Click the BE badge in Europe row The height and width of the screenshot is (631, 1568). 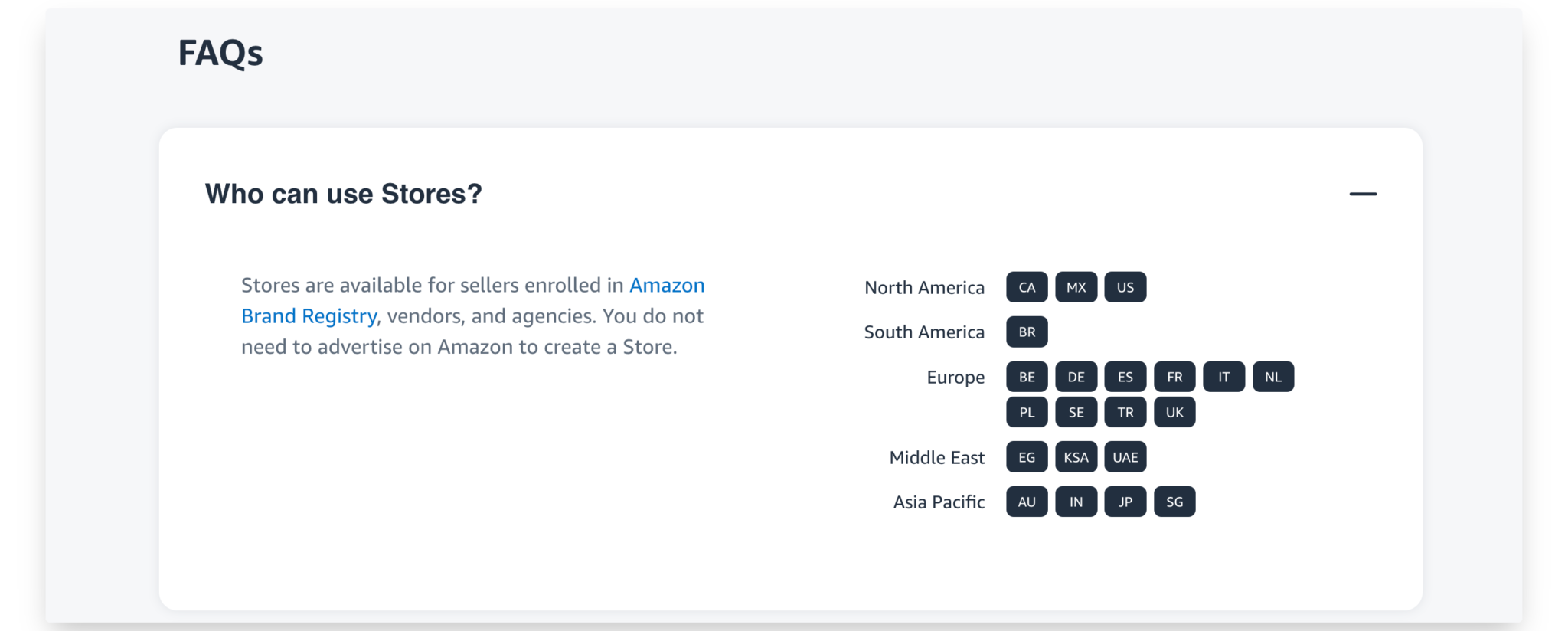tap(1026, 376)
